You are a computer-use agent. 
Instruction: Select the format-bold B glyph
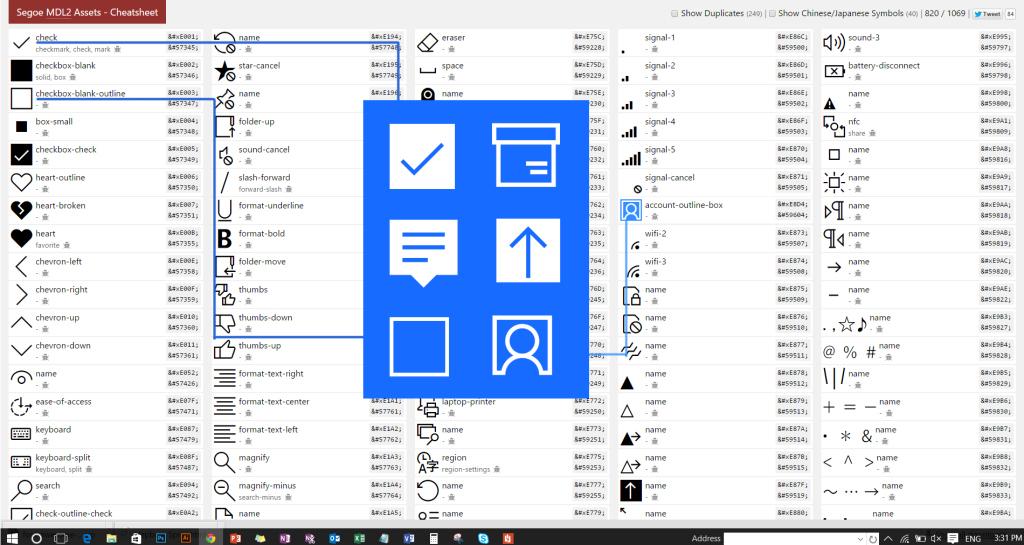[x=224, y=239]
